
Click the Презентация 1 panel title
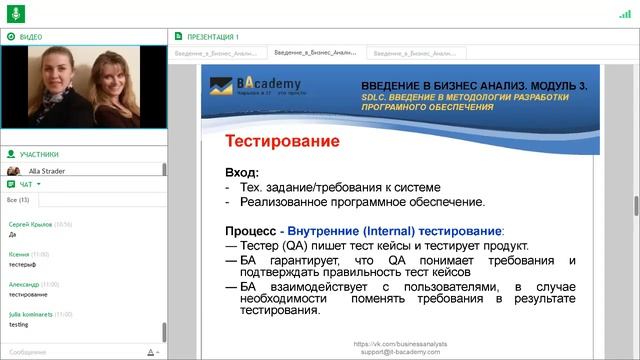(x=213, y=37)
